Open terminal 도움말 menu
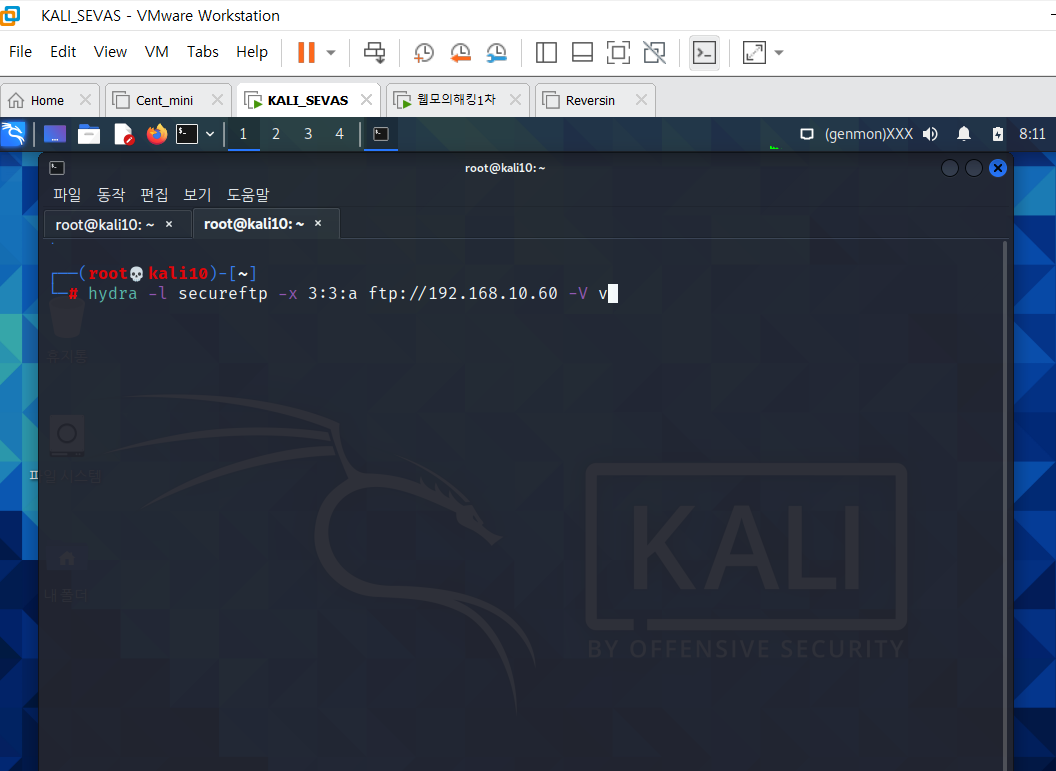1056x771 pixels. [248, 195]
